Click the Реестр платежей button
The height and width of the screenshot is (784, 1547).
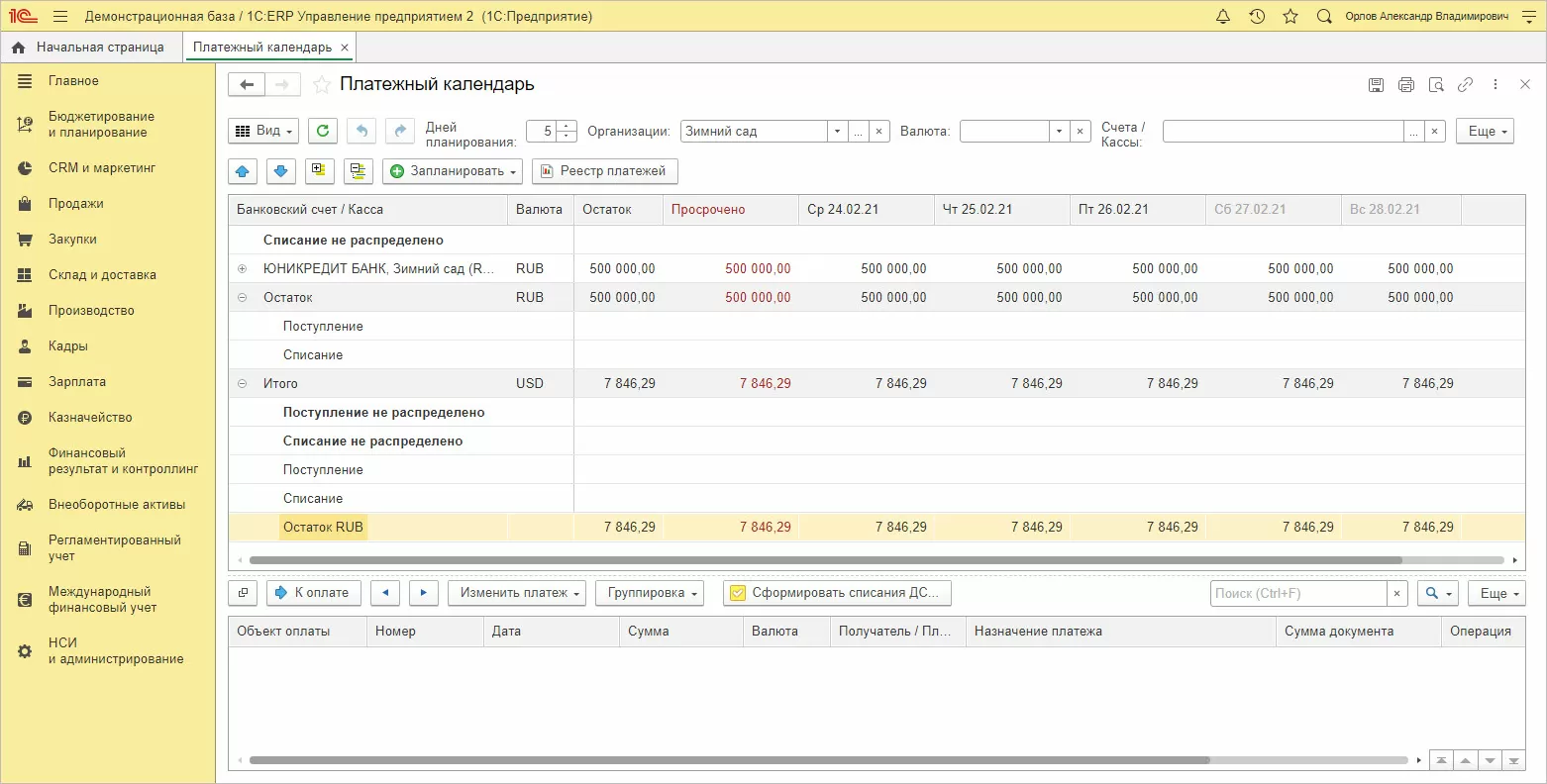[604, 171]
